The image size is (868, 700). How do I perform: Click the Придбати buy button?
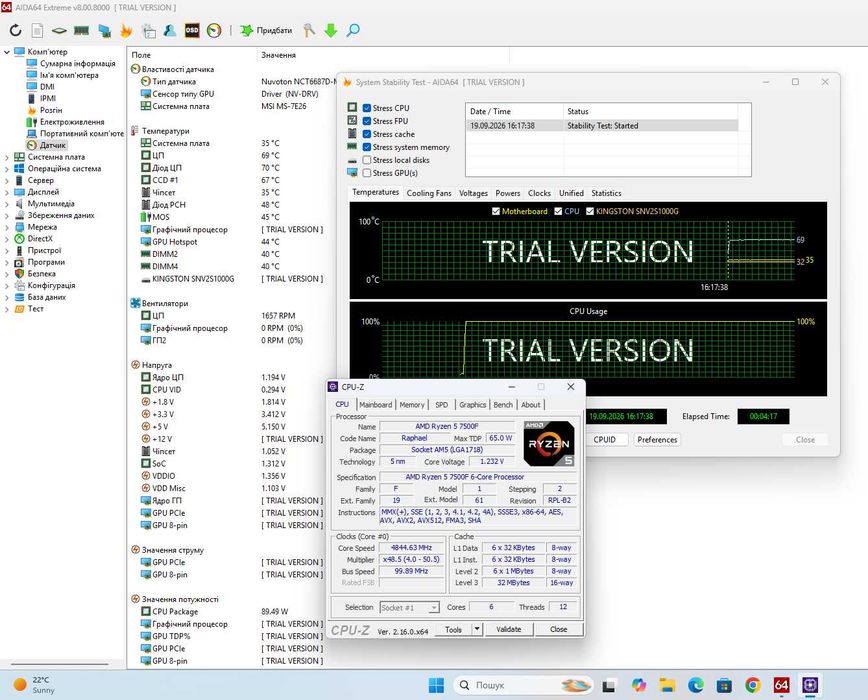point(266,30)
